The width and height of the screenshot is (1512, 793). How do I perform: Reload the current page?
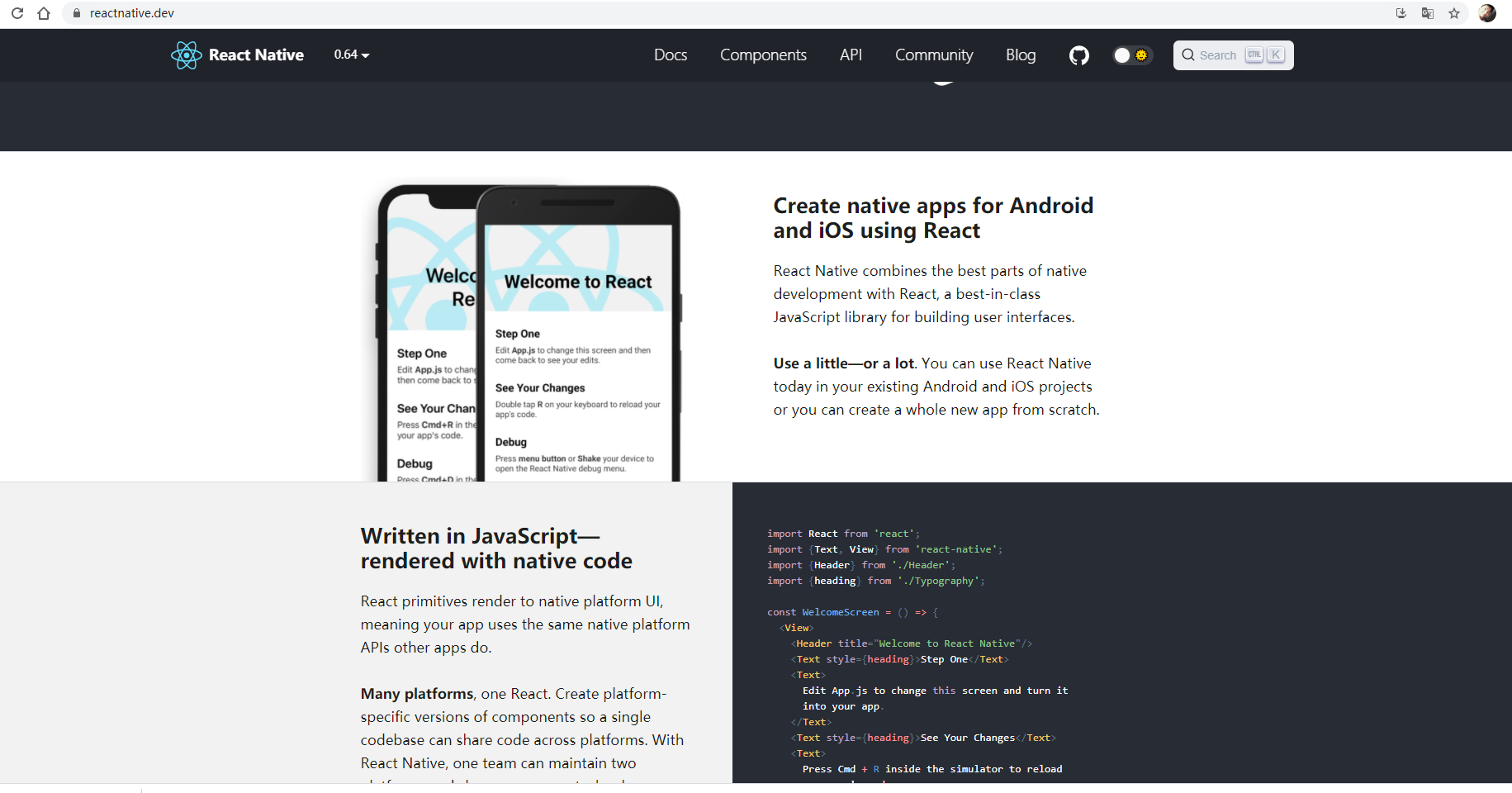[x=17, y=13]
